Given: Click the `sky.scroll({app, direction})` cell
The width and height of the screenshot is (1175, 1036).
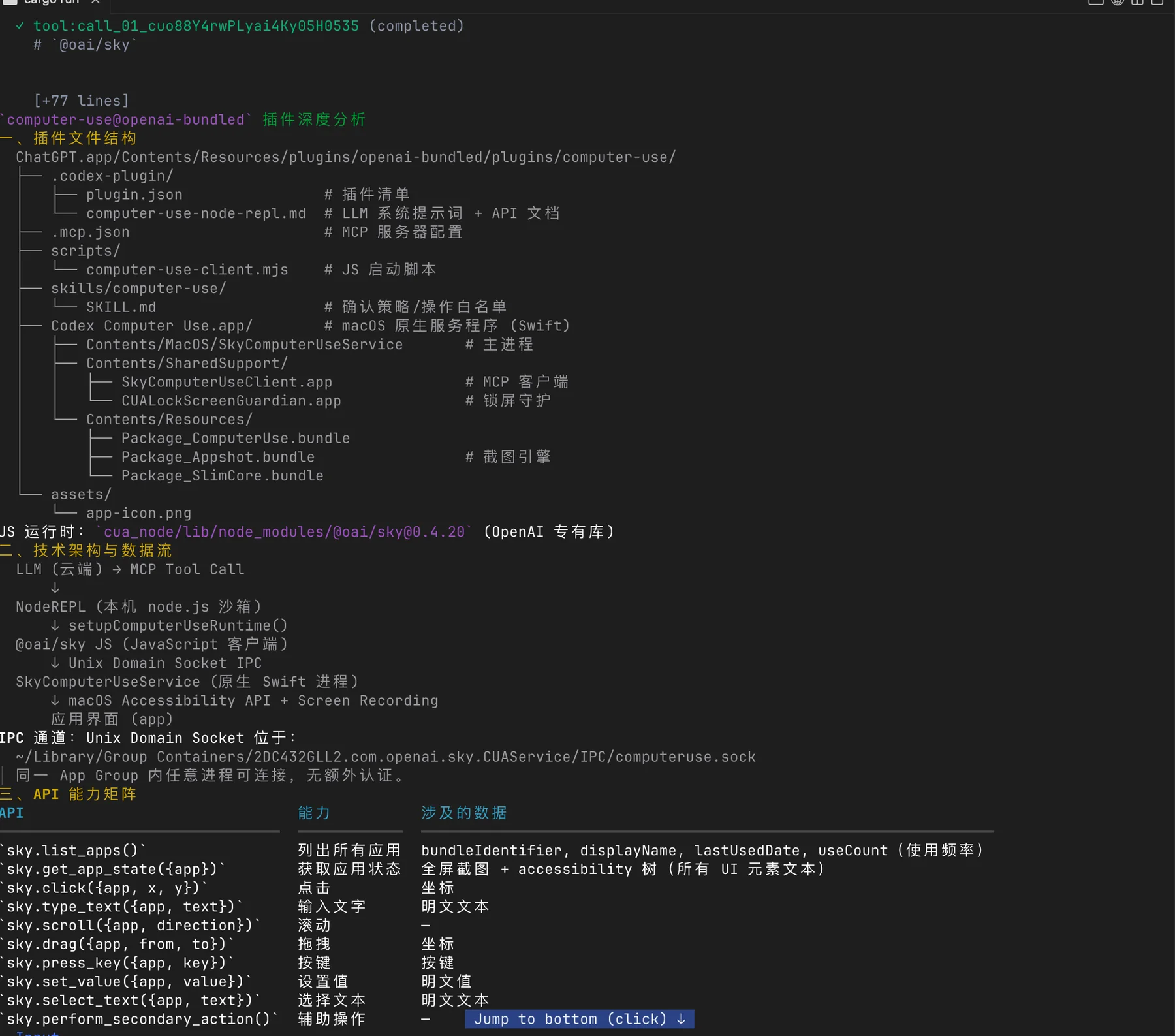Looking at the screenshot, I should (130, 925).
